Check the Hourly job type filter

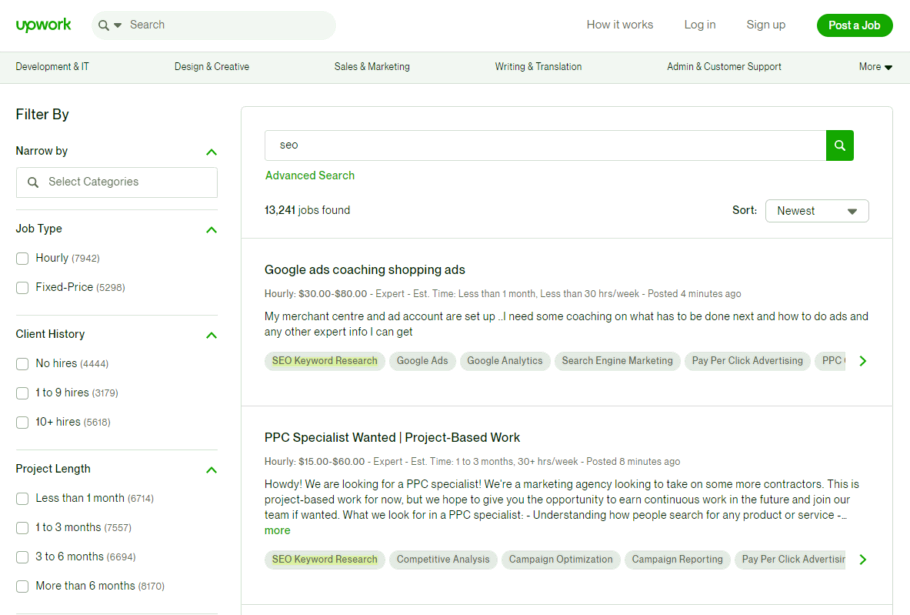(x=22, y=258)
